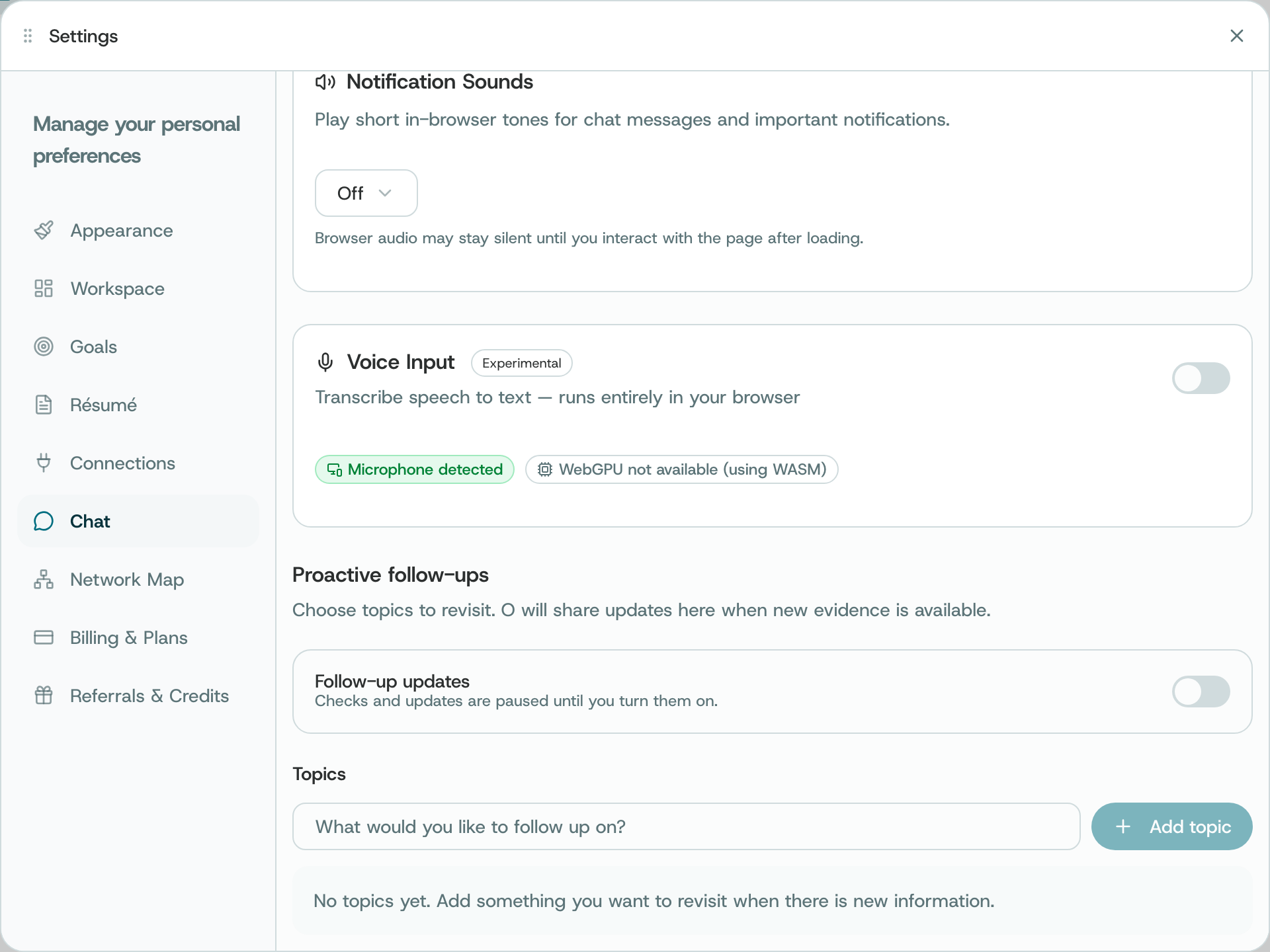Click the Billing & Plans card icon
The image size is (1270, 952).
click(44, 637)
